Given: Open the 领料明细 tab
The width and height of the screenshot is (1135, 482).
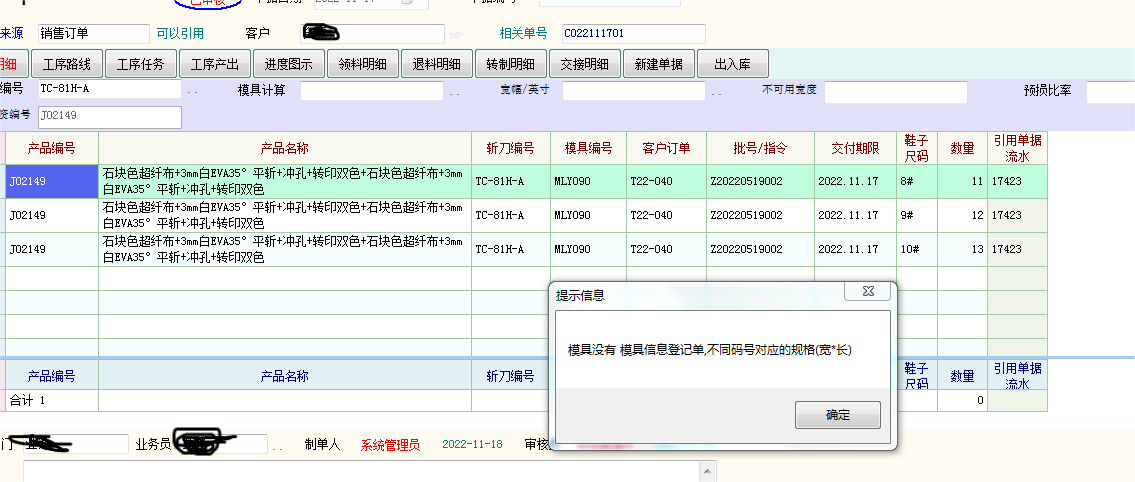Looking at the screenshot, I should pos(363,65).
